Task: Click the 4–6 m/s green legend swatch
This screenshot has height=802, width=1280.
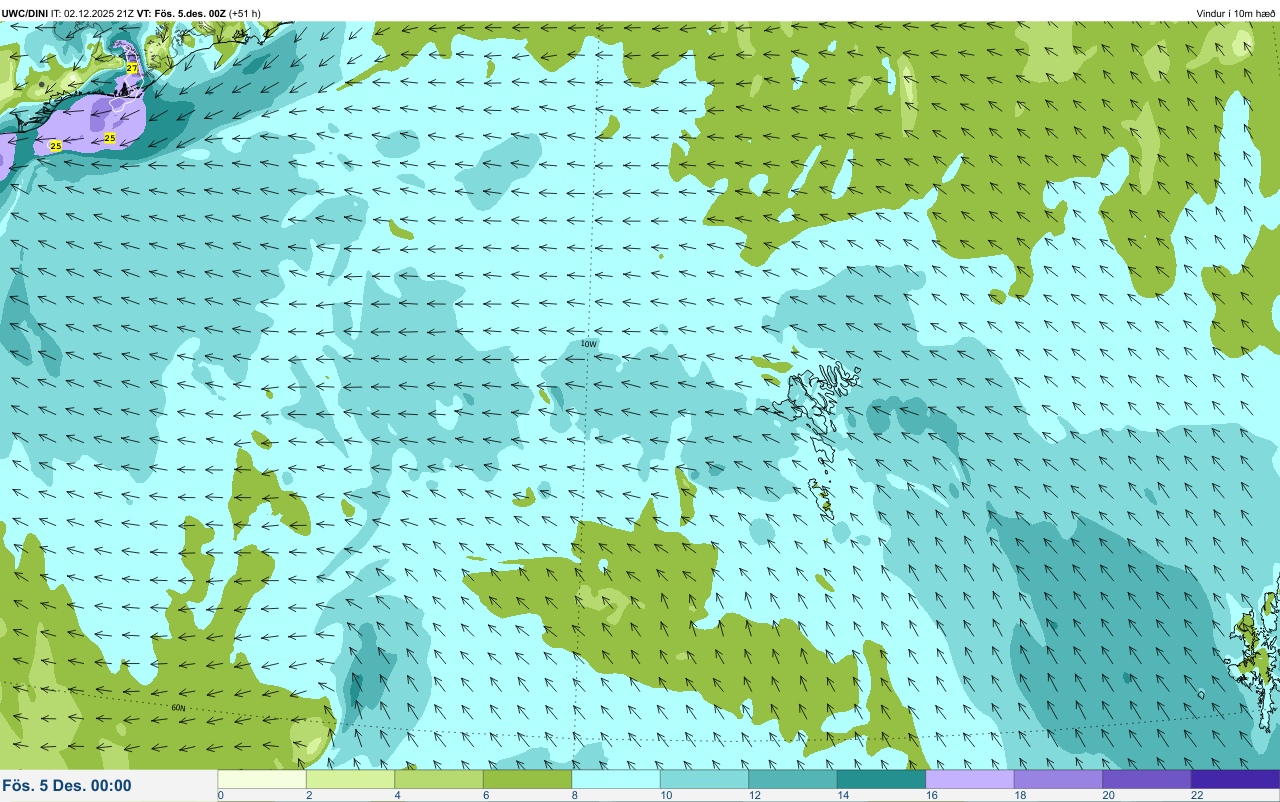Action: (439, 779)
